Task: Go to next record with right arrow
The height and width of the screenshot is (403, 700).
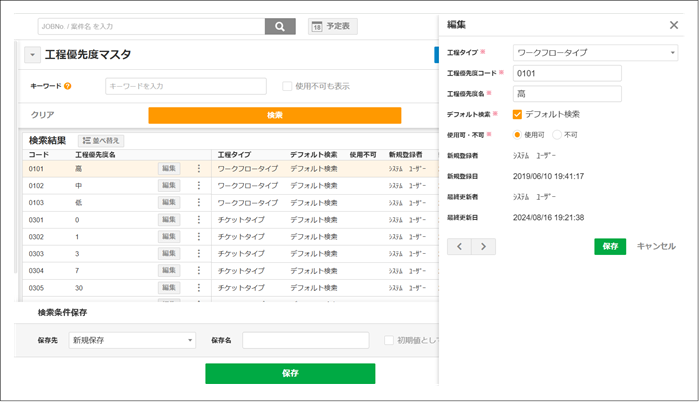Action: (483, 246)
